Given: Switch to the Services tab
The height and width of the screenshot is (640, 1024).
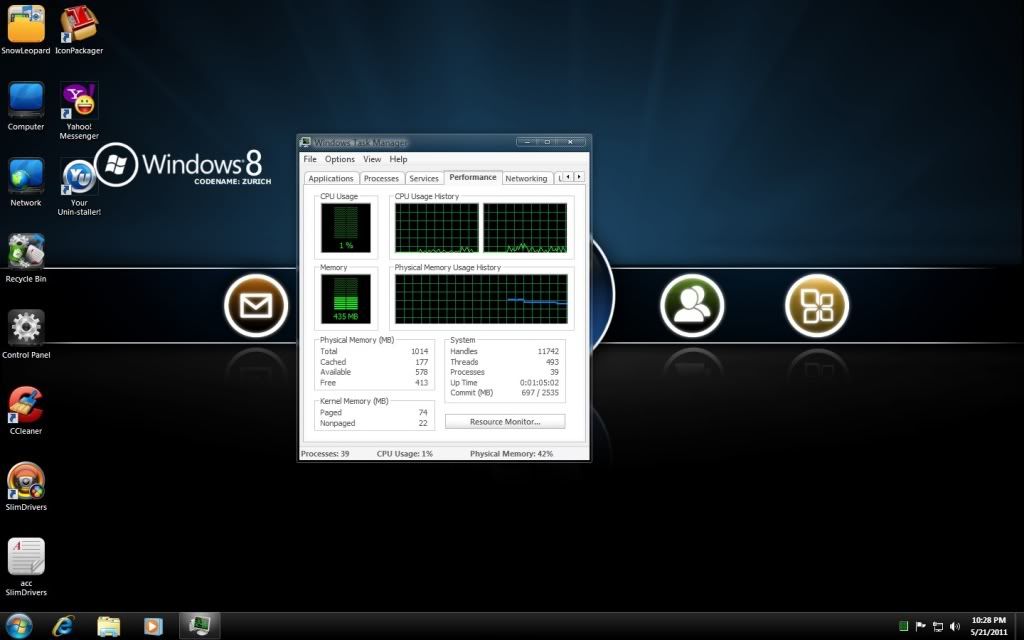Looking at the screenshot, I should coord(423,178).
